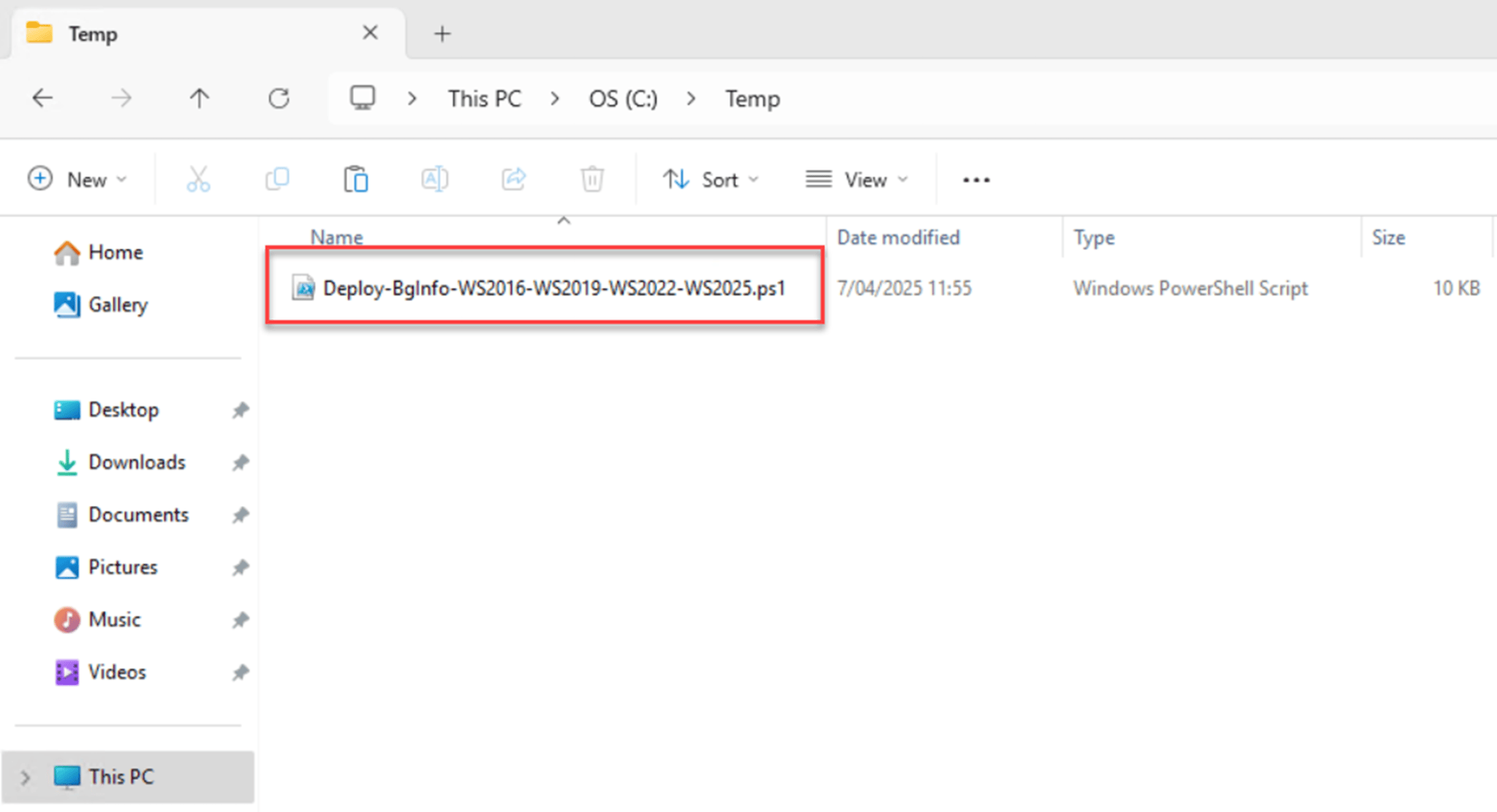Screen dimensions: 1497x812
Task: Select This PC in navigation pane
Action: (x=128, y=777)
